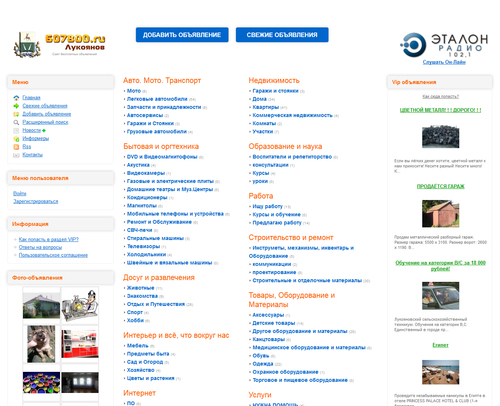
Task: Open the Стиральные машины subcategory
Action: (155, 238)
